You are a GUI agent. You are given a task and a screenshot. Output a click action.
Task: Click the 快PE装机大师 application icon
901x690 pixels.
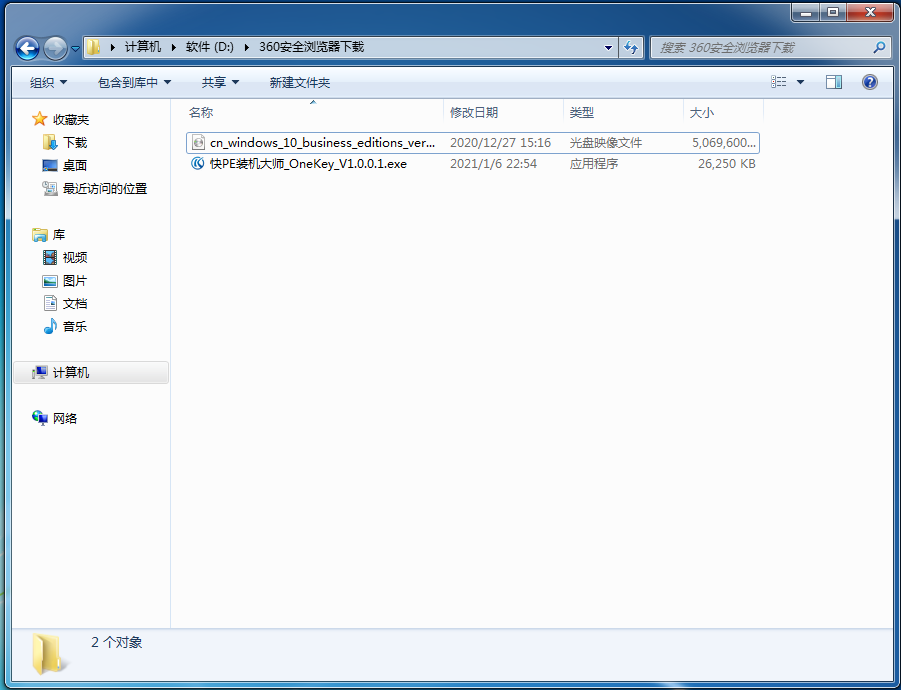pyautogui.click(x=198, y=164)
